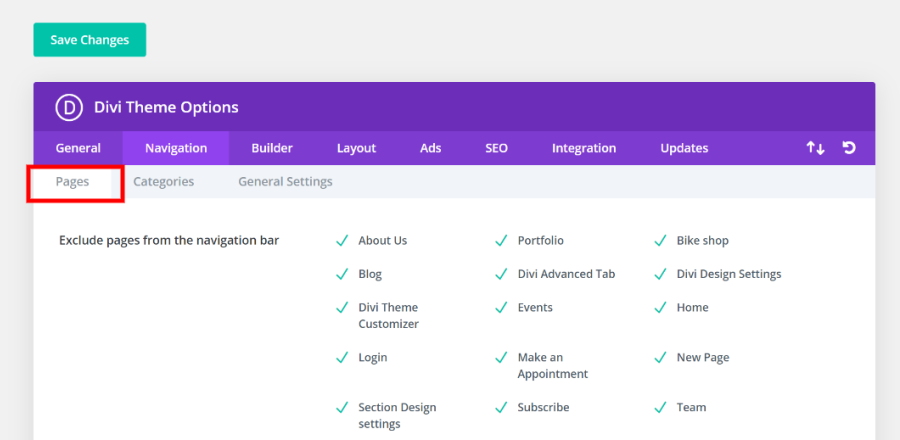Select the Navigation tab
The width and height of the screenshot is (900, 440).
click(176, 148)
